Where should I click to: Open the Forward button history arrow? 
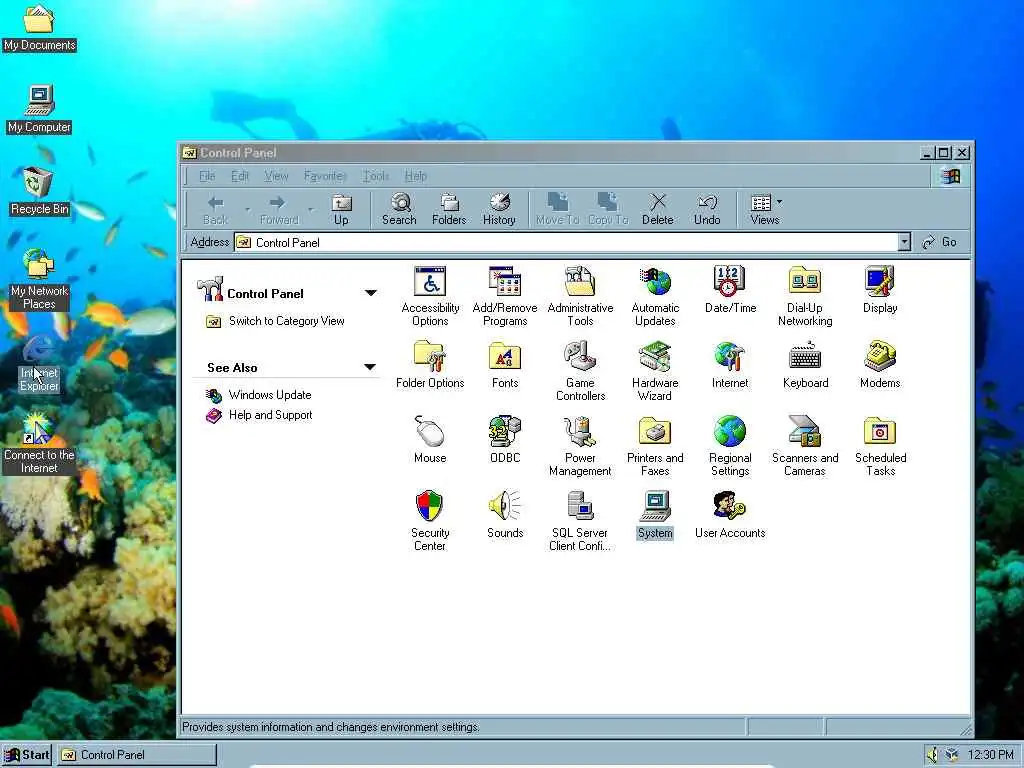tap(311, 210)
